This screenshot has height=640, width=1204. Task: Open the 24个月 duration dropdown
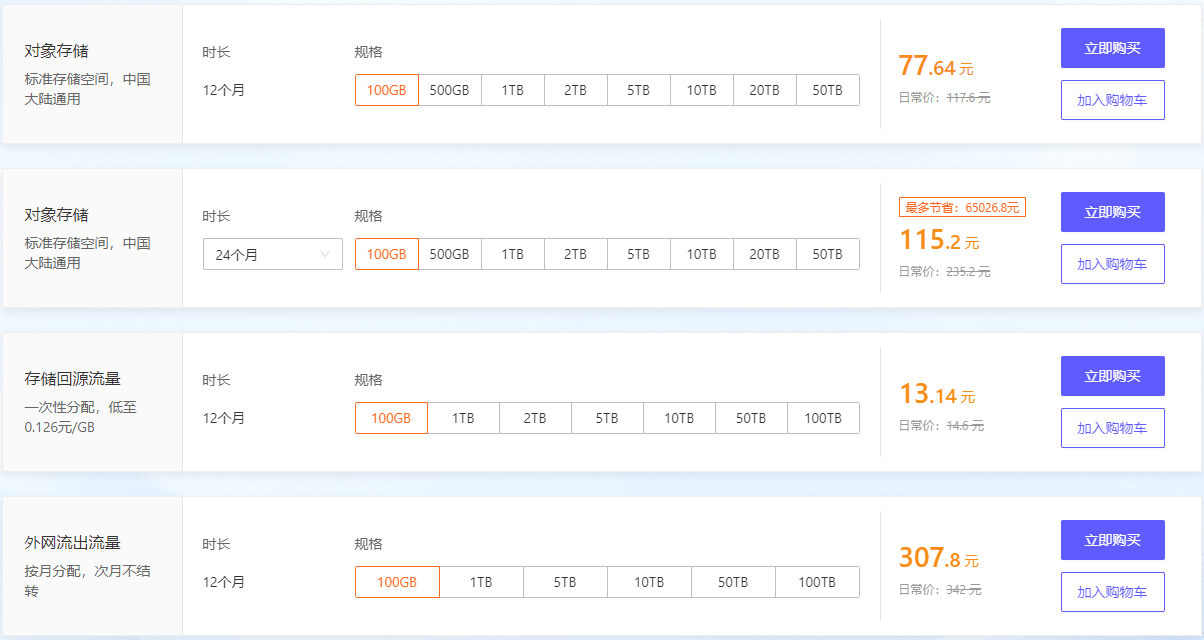click(272, 254)
